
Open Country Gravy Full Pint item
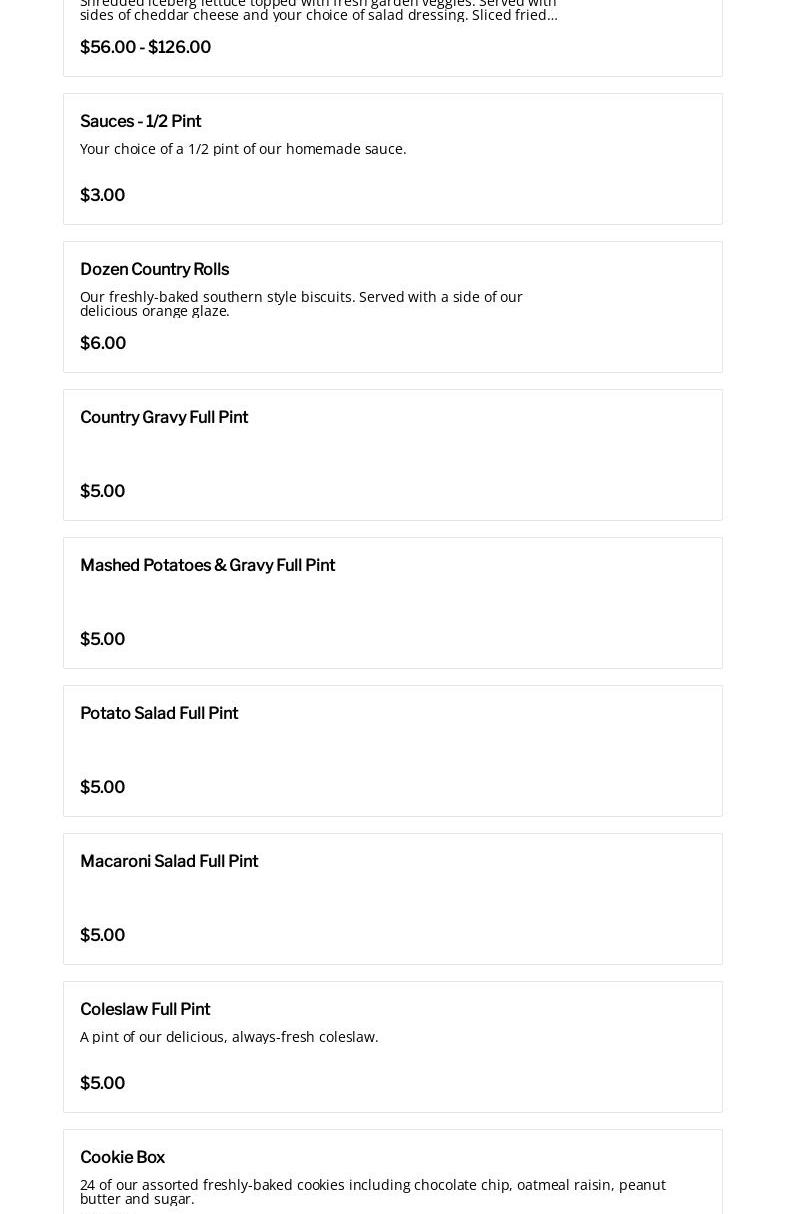click(164, 417)
